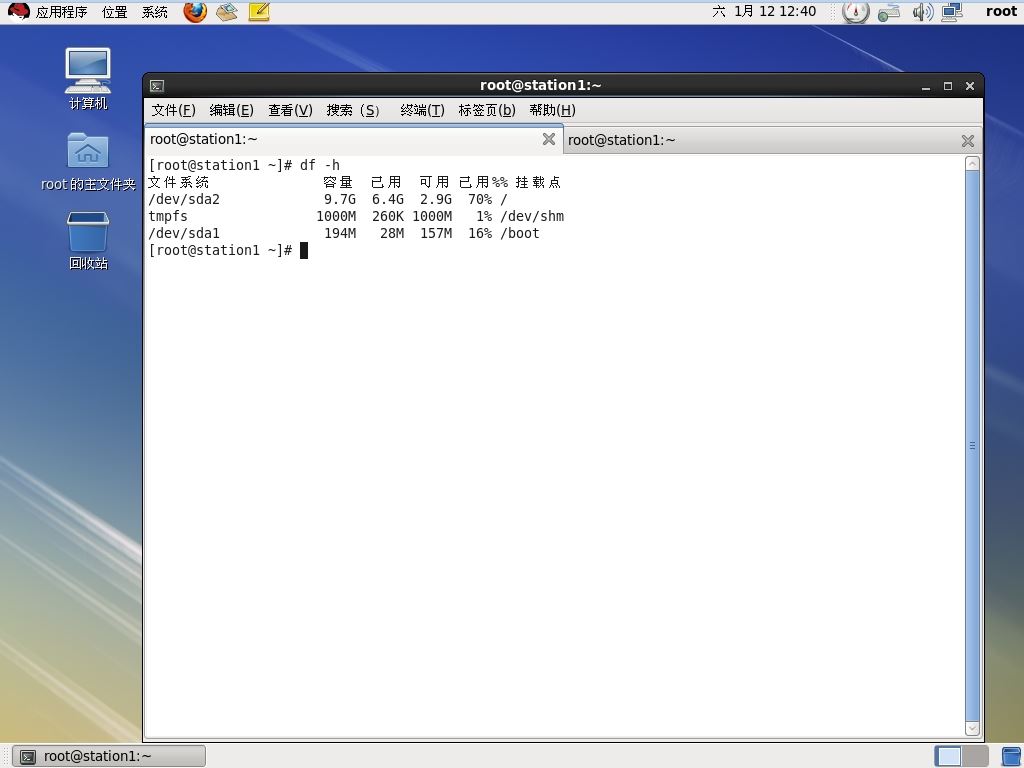The image size is (1024, 768).
Task: Close the first root@station1 tab
Action: click(549, 139)
